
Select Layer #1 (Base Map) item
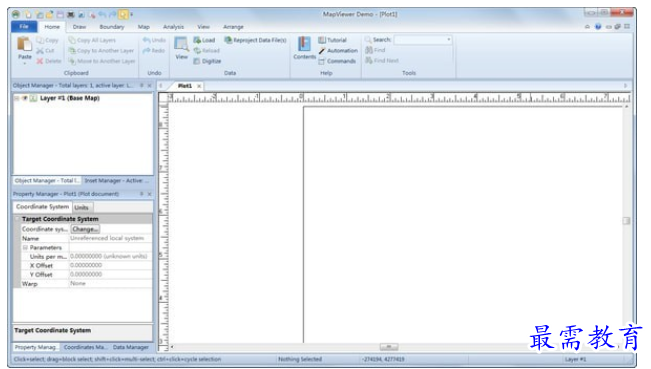click(x=69, y=98)
